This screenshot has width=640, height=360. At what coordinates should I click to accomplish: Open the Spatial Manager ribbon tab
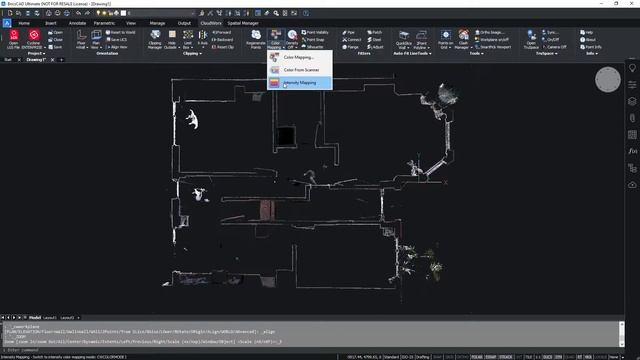[243, 23]
